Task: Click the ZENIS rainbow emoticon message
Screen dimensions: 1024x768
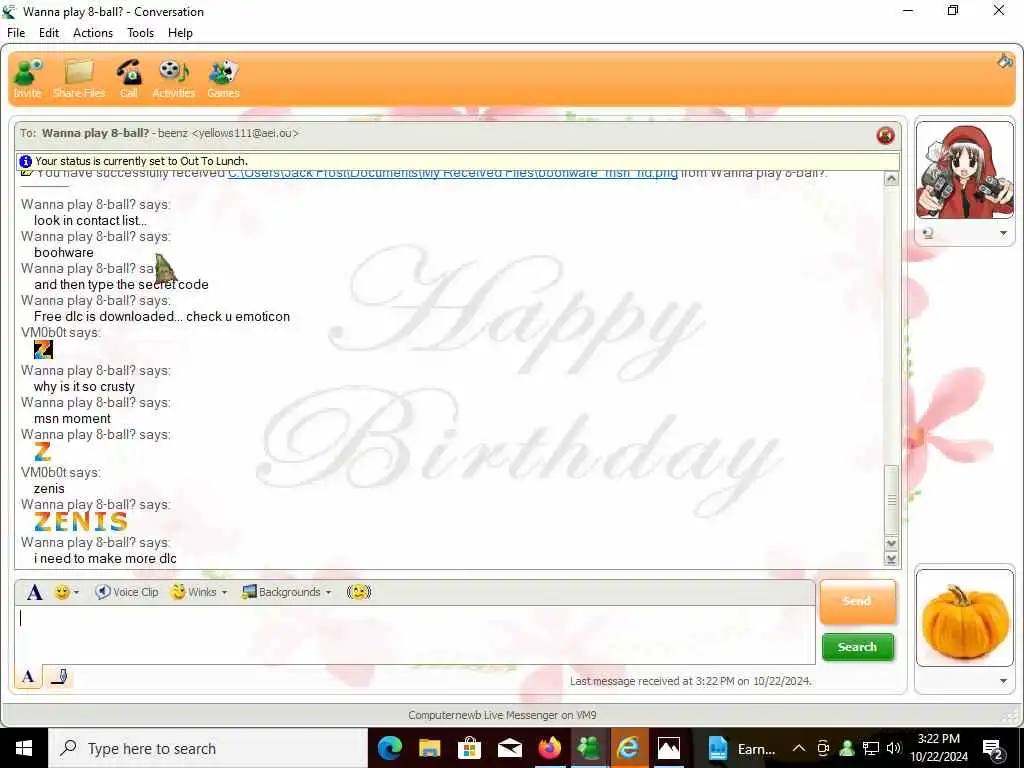Action: [80, 521]
